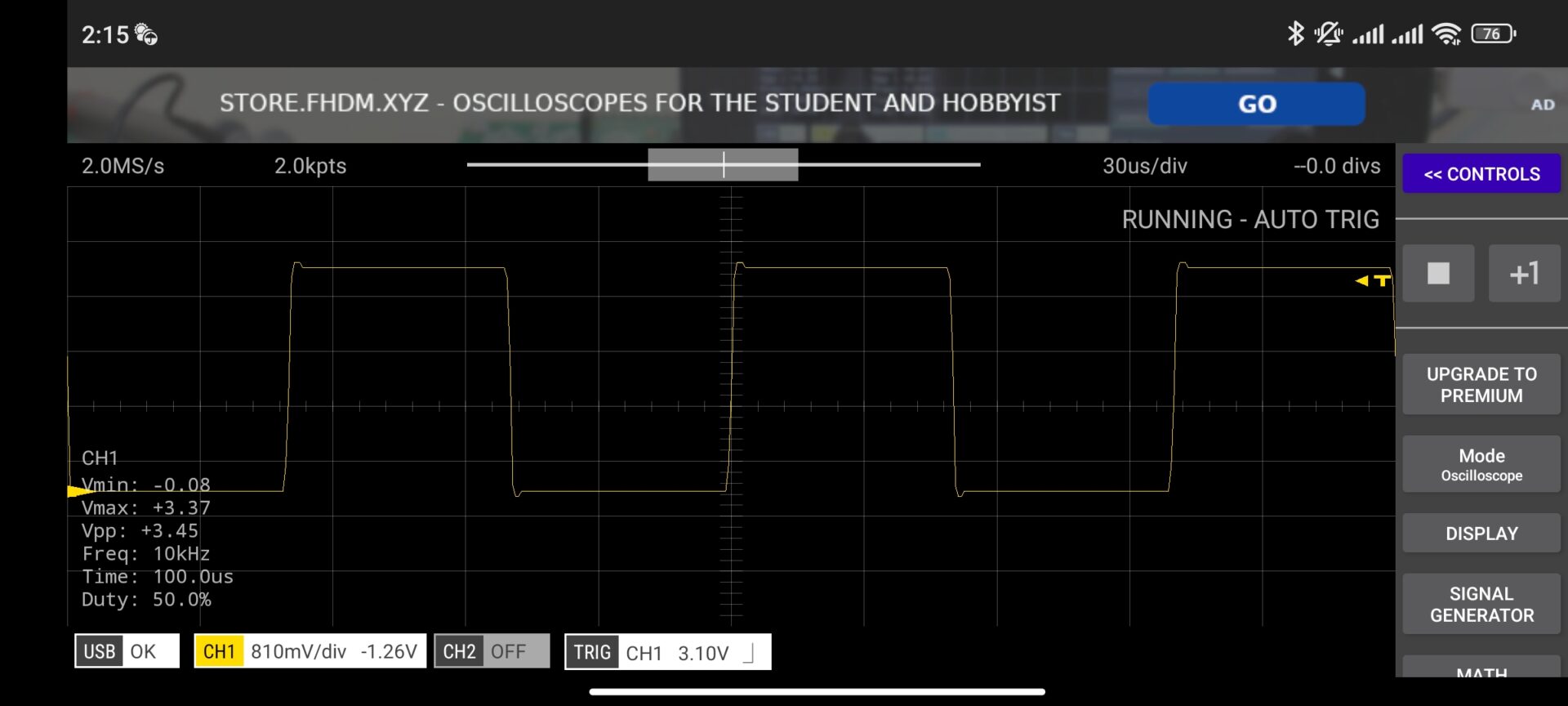Open the SIGNAL GENERATOR panel
The width and height of the screenshot is (1568, 706).
(x=1481, y=605)
